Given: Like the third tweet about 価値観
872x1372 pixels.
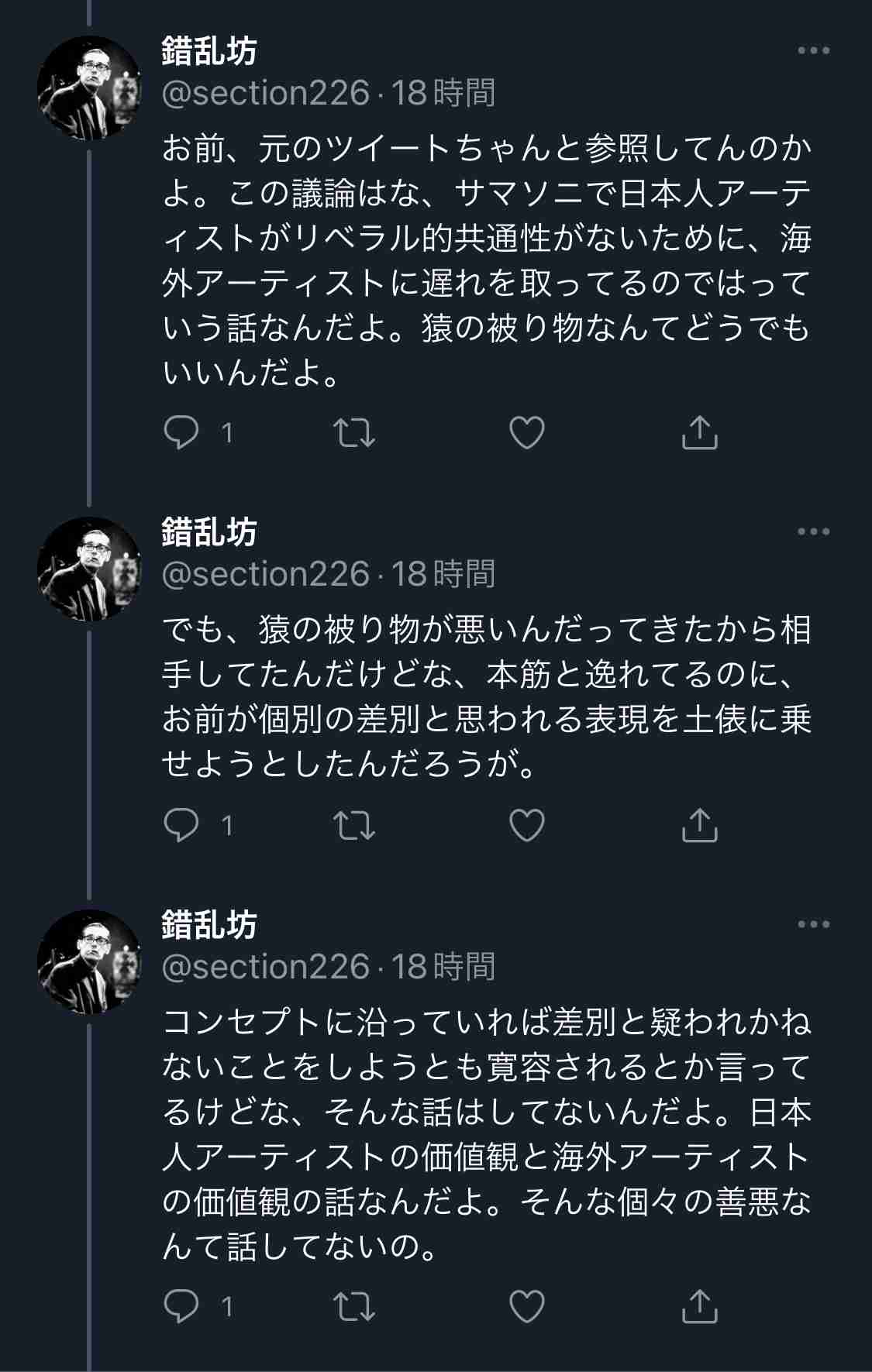Looking at the screenshot, I should point(527,1307).
